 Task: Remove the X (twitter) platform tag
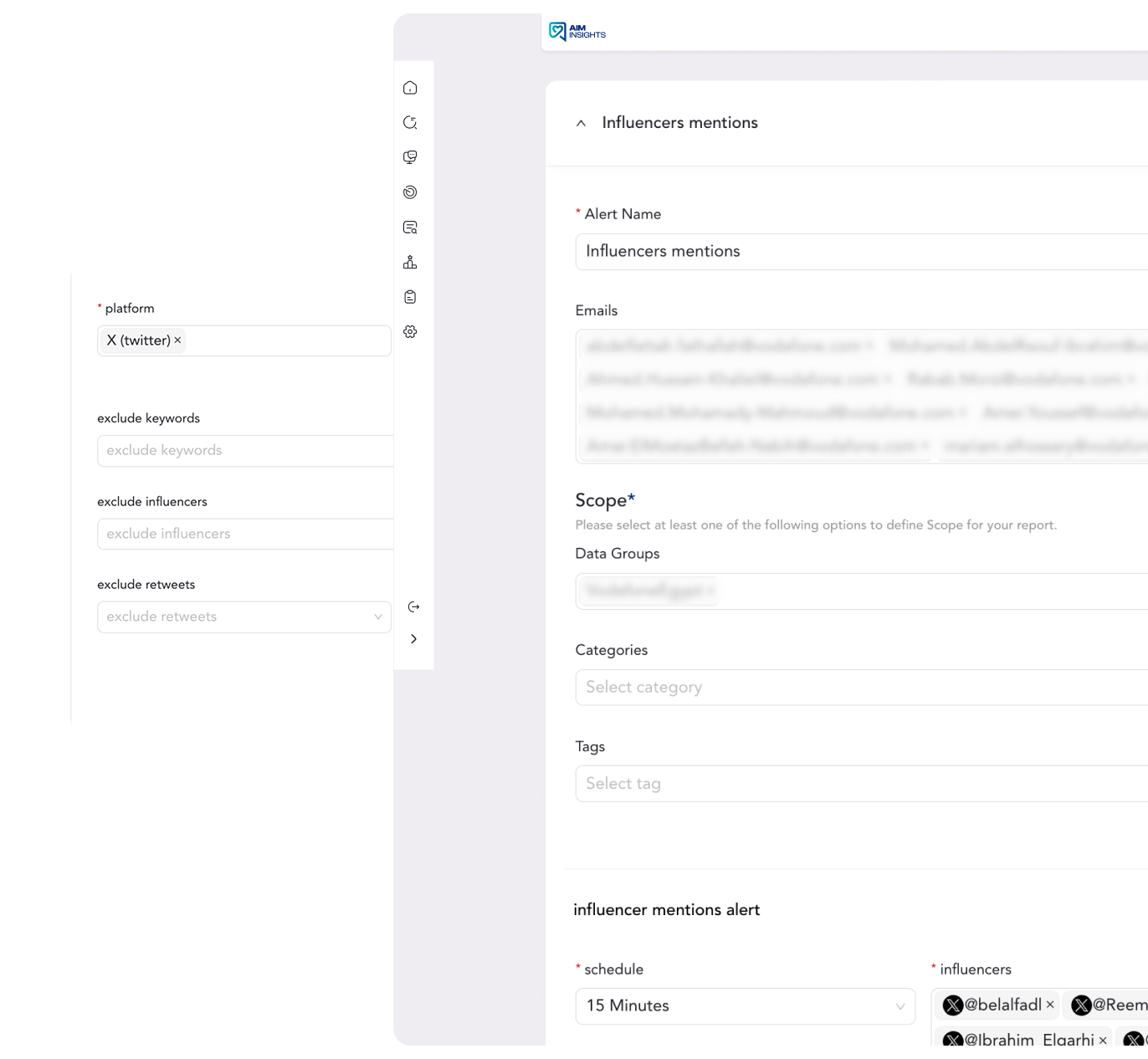point(177,340)
